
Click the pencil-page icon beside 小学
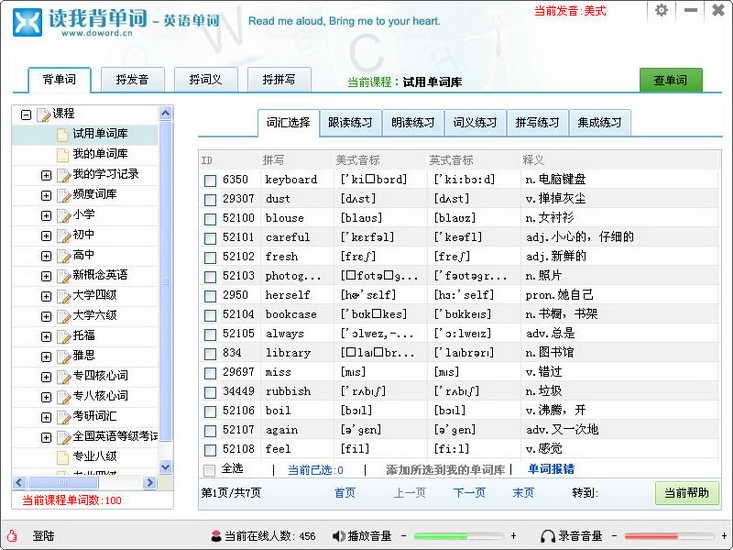coord(64,215)
